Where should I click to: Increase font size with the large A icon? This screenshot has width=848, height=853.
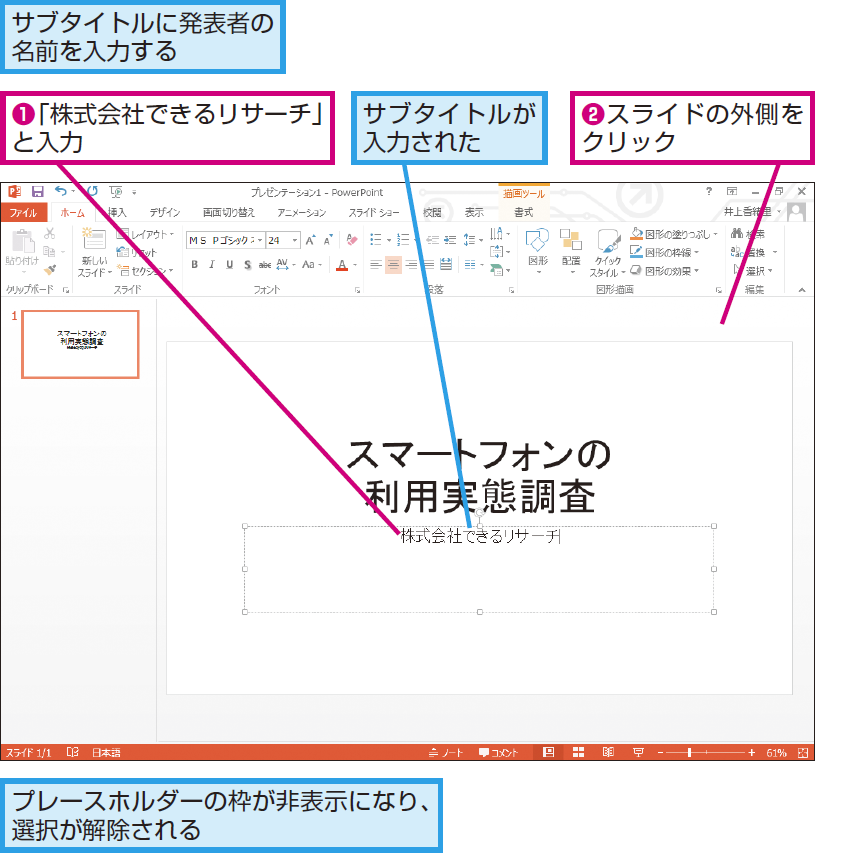click(x=311, y=240)
